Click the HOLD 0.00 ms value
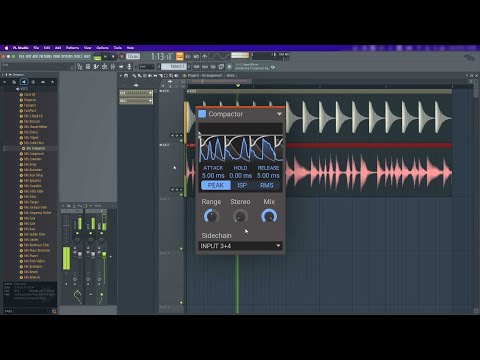Image resolution: width=480 pixels, height=360 pixels. click(x=240, y=175)
